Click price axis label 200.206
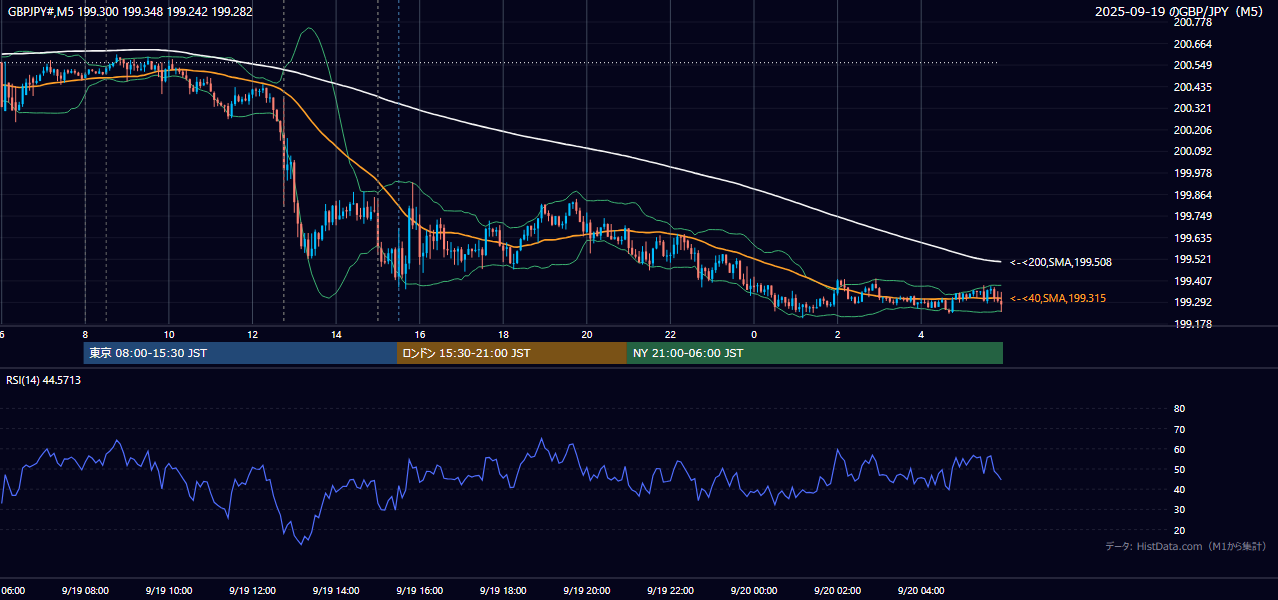Image resolution: width=1278 pixels, height=600 pixels. tap(1192, 130)
